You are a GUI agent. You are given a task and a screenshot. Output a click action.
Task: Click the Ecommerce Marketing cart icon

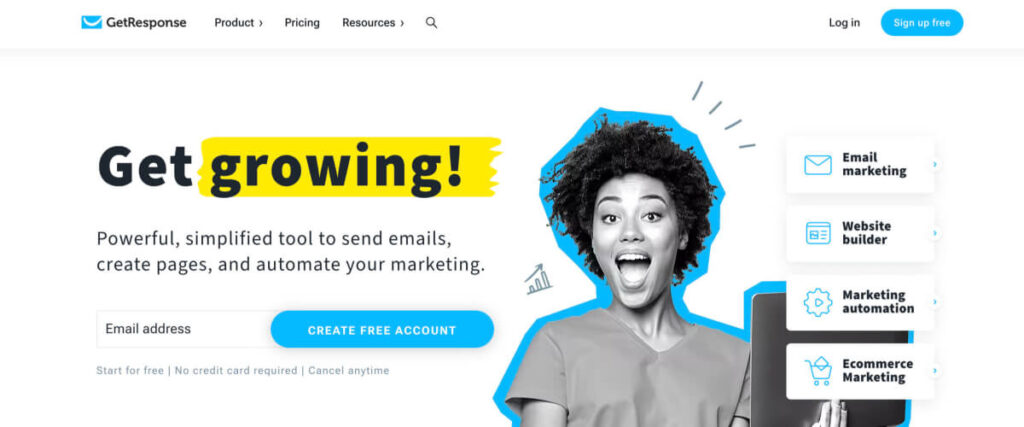coord(818,371)
